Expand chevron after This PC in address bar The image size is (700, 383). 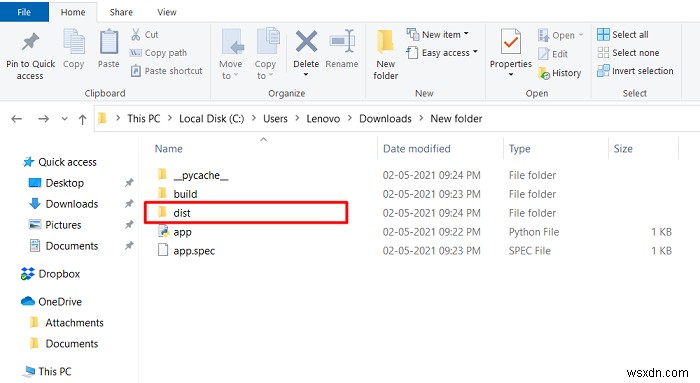tap(170, 118)
